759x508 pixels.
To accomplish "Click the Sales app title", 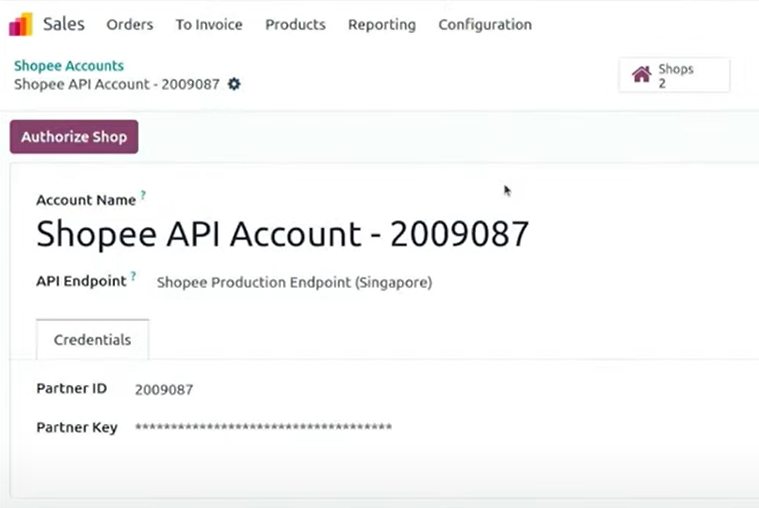I will (x=64, y=24).
